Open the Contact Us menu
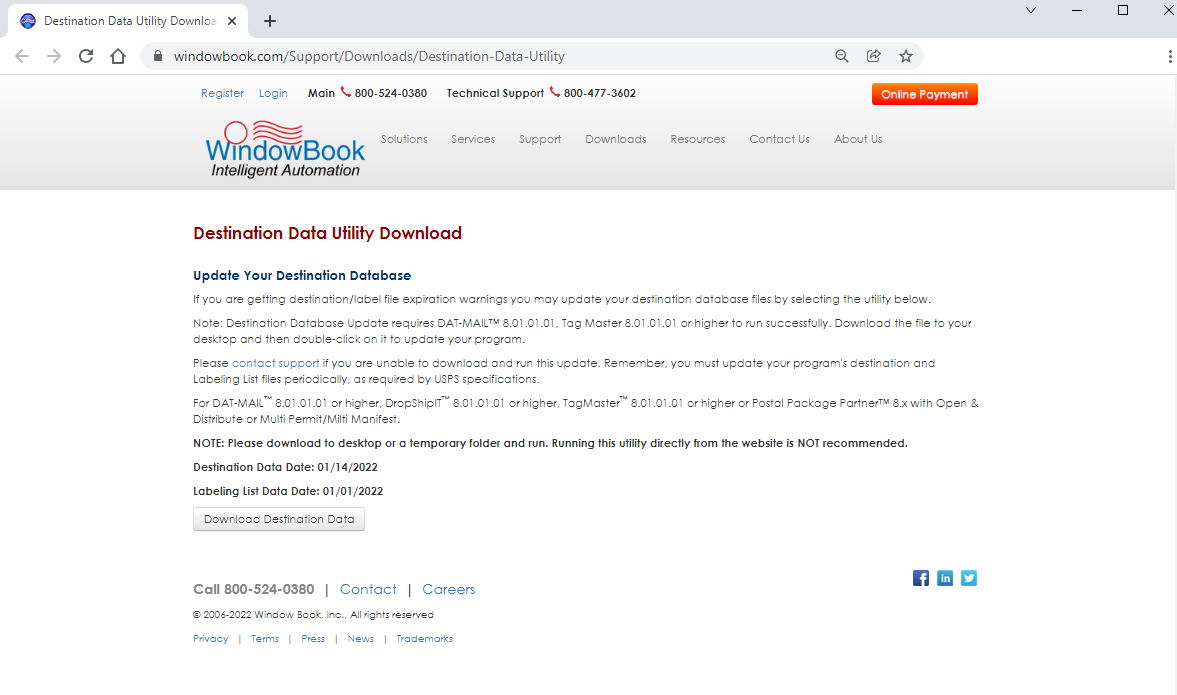The image size is (1177, 695). [779, 140]
